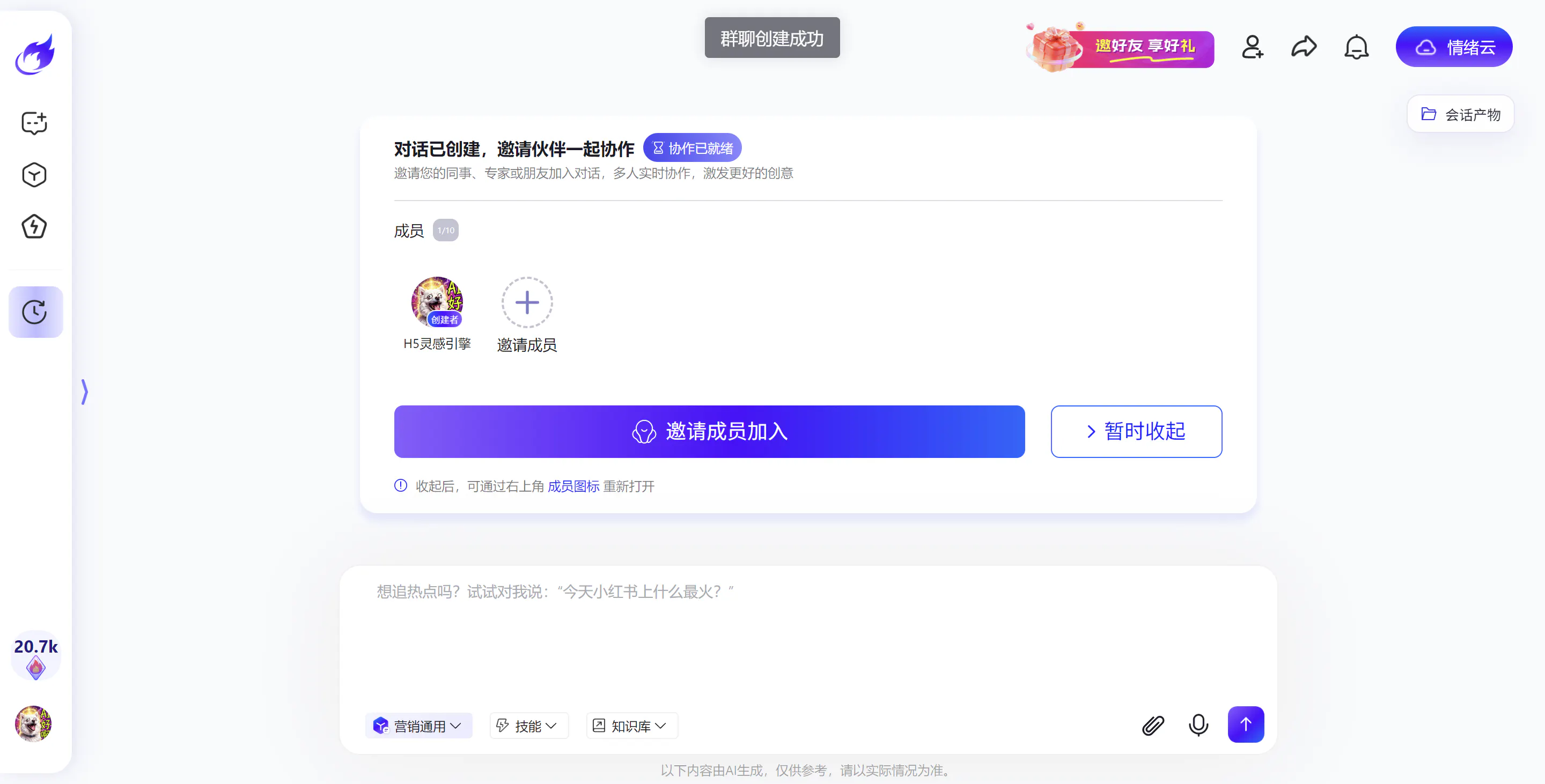The image size is (1545, 784).
Task: Open notifications bell icon
Action: pyautogui.click(x=1356, y=47)
